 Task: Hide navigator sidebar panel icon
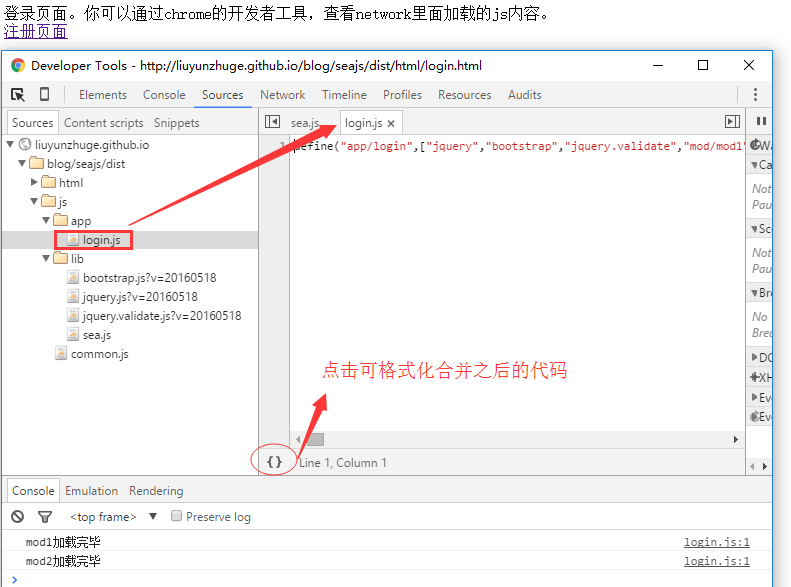(x=272, y=122)
